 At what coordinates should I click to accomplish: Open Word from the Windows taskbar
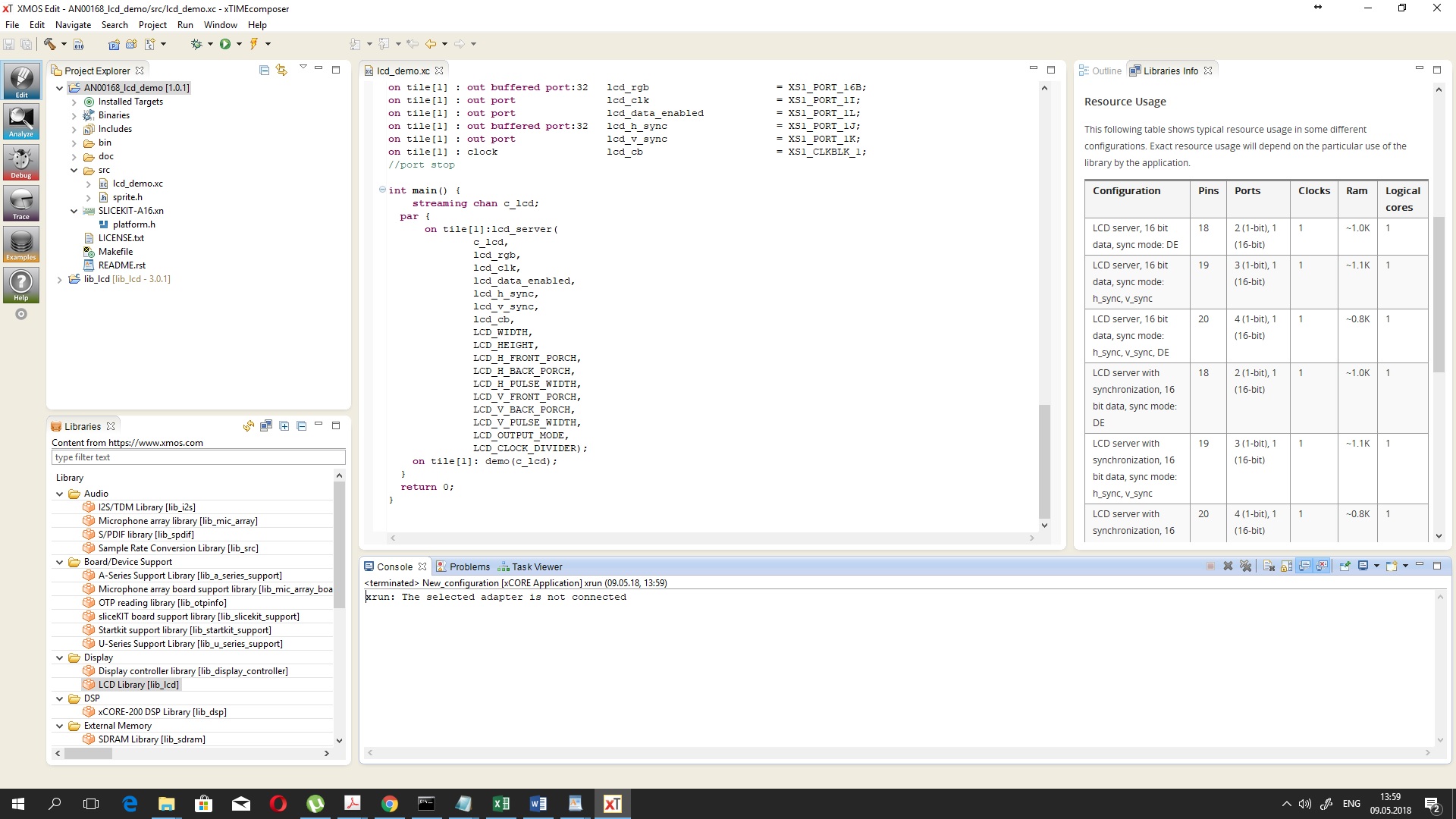point(538,804)
